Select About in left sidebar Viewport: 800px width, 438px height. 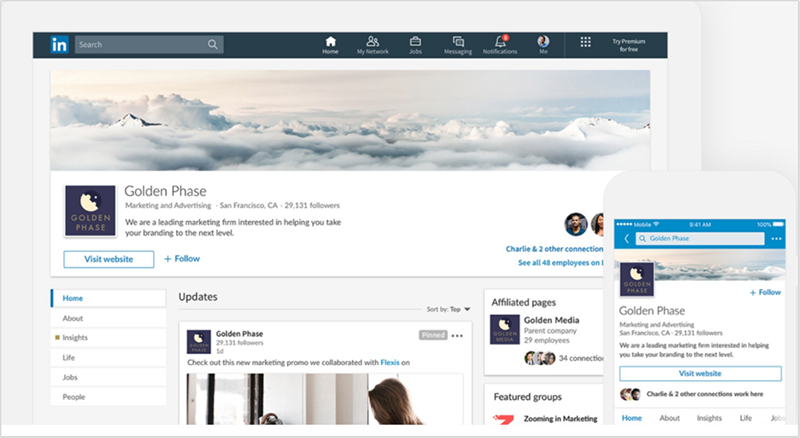point(109,318)
